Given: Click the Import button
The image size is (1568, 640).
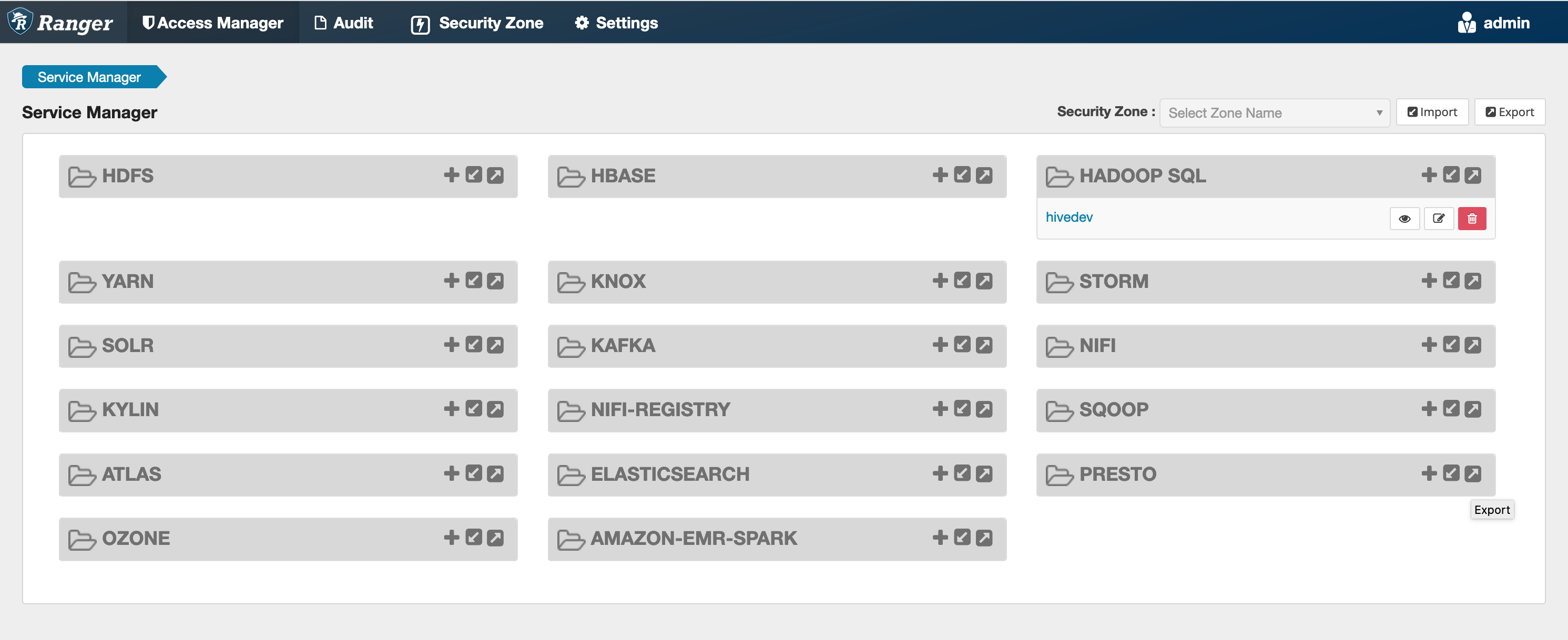Looking at the screenshot, I should (x=1432, y=112).
